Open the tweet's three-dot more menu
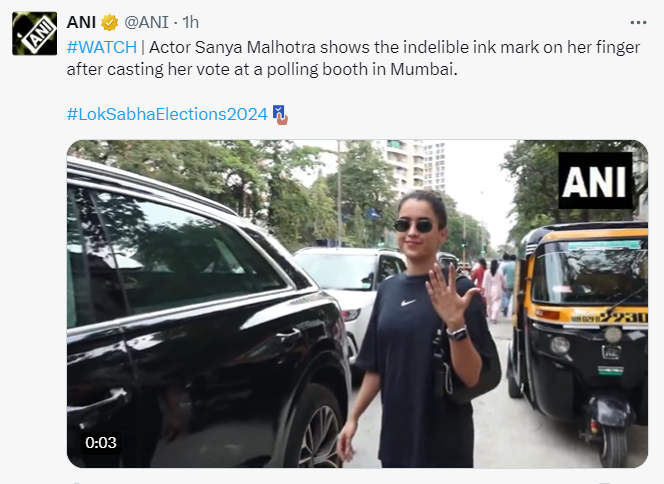Viewport: 664px width, 484px height. (x=637, y=21)
